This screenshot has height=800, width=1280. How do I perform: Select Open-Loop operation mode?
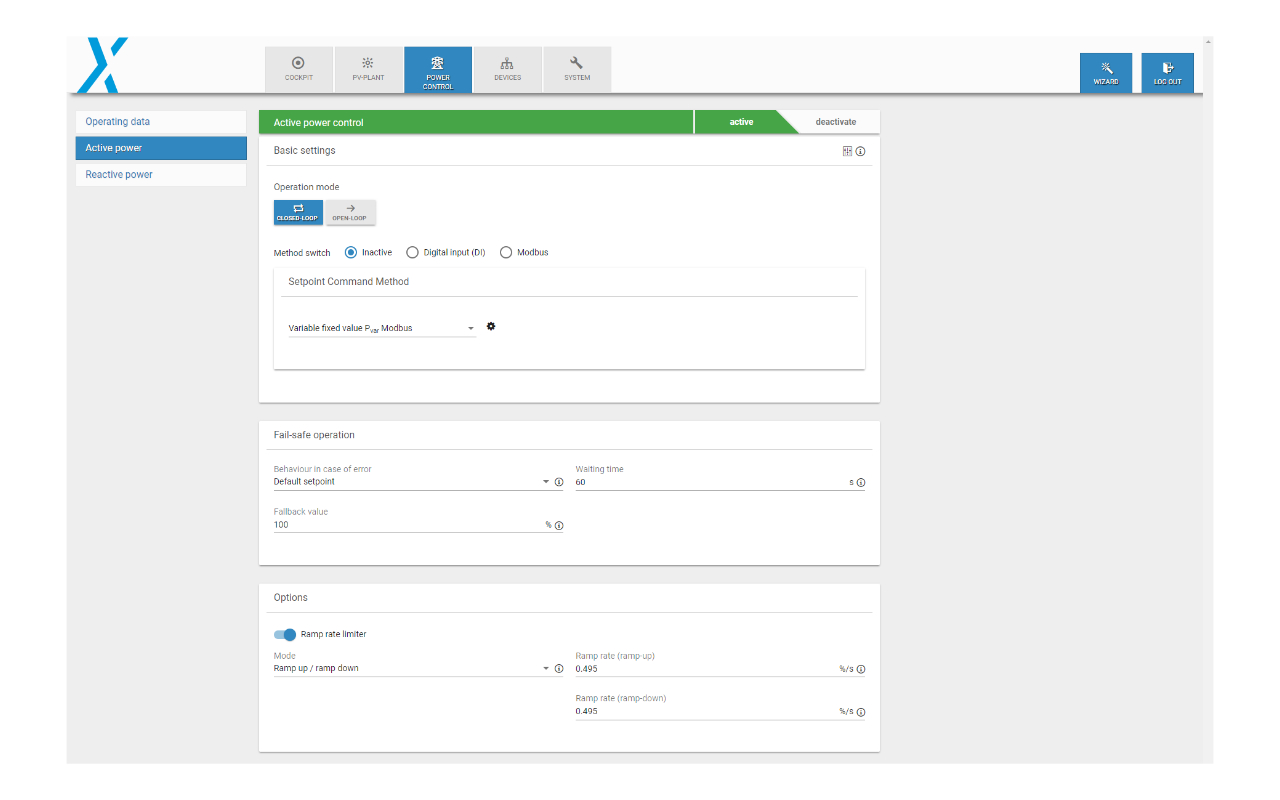point(351,212)
